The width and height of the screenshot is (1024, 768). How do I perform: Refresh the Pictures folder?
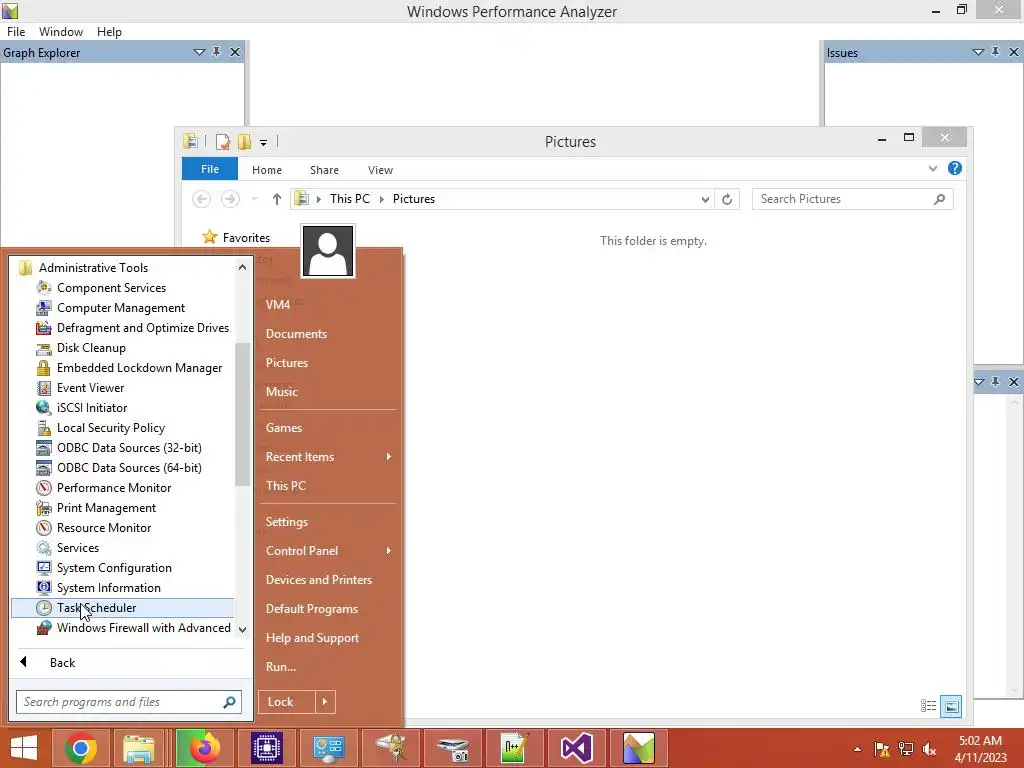(727, 199)
